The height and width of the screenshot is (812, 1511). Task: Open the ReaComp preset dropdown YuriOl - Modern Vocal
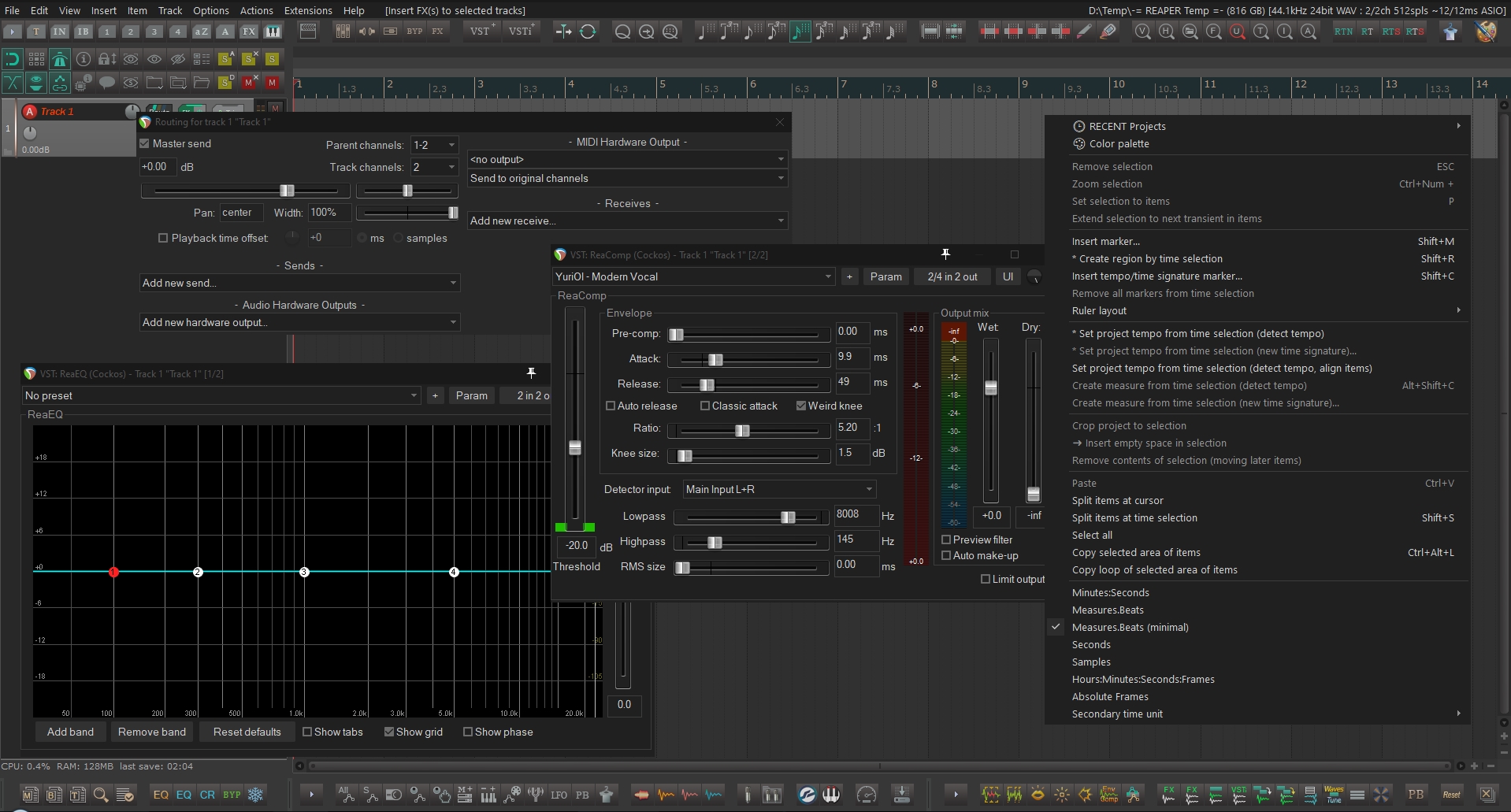click(693, 277)
